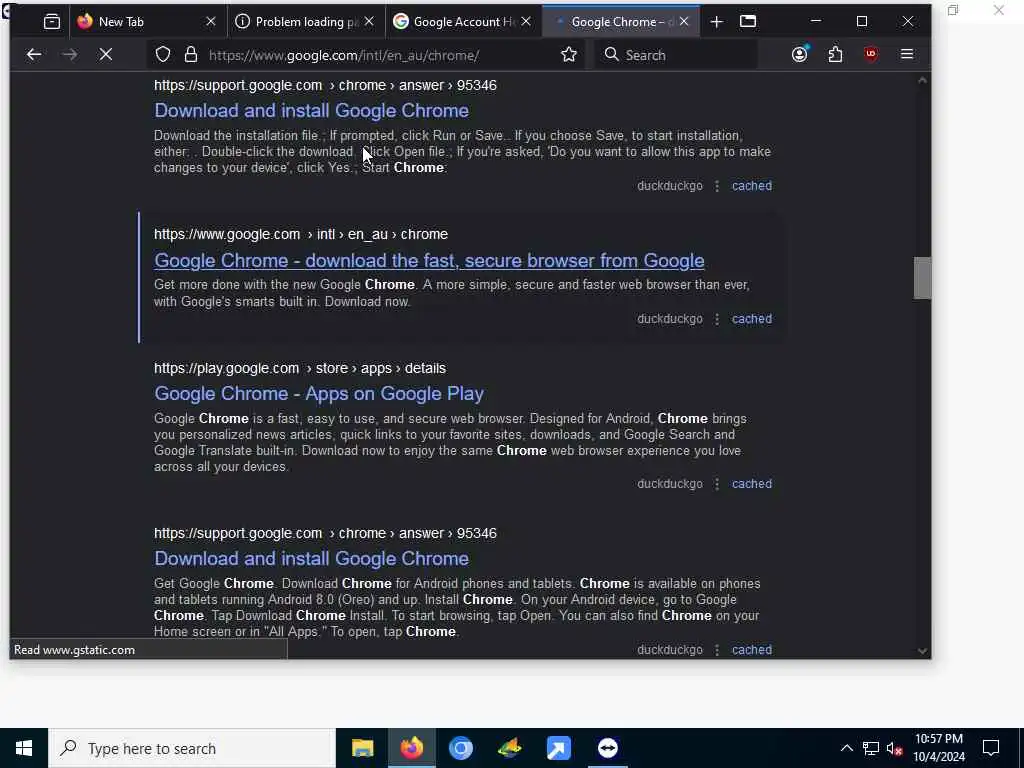Open the clock showing 10:57 PM
The width and height of the screenshot is (1024, 768).
click(x=938, y=748)
